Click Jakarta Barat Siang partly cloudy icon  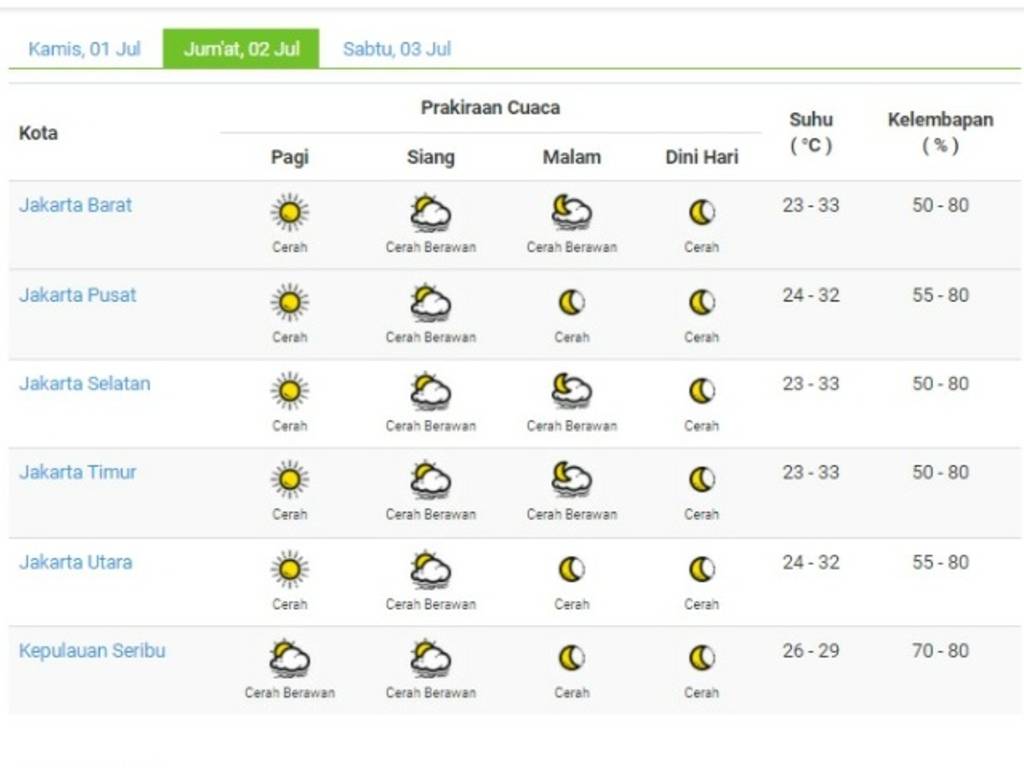[x=430, y=213]
